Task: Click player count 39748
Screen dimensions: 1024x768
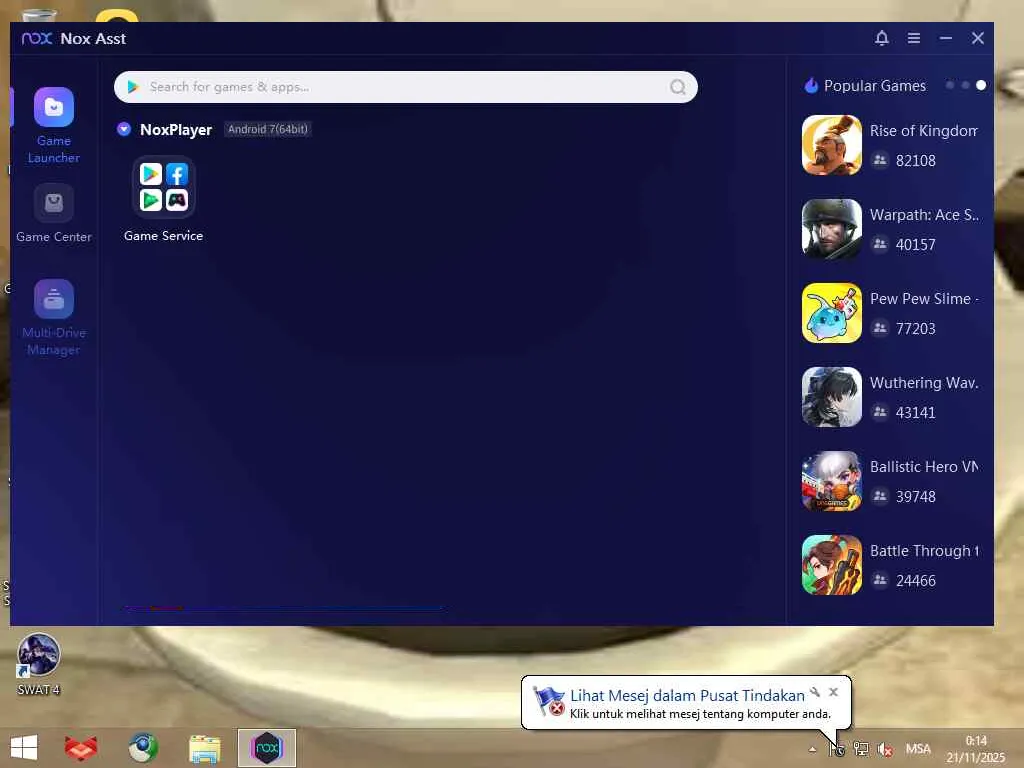Action: pyautogui.click(x=916, y=496)
